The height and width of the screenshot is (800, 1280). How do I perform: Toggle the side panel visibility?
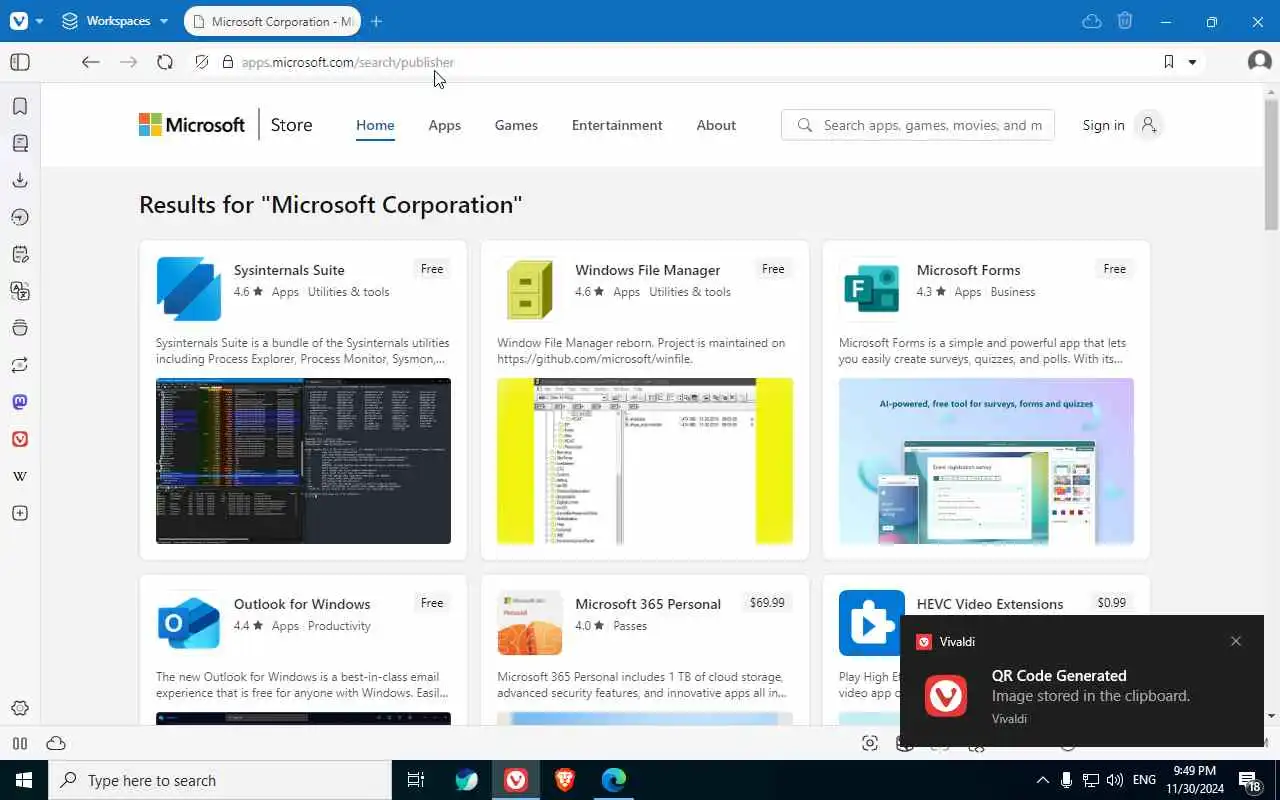point(20,62)
